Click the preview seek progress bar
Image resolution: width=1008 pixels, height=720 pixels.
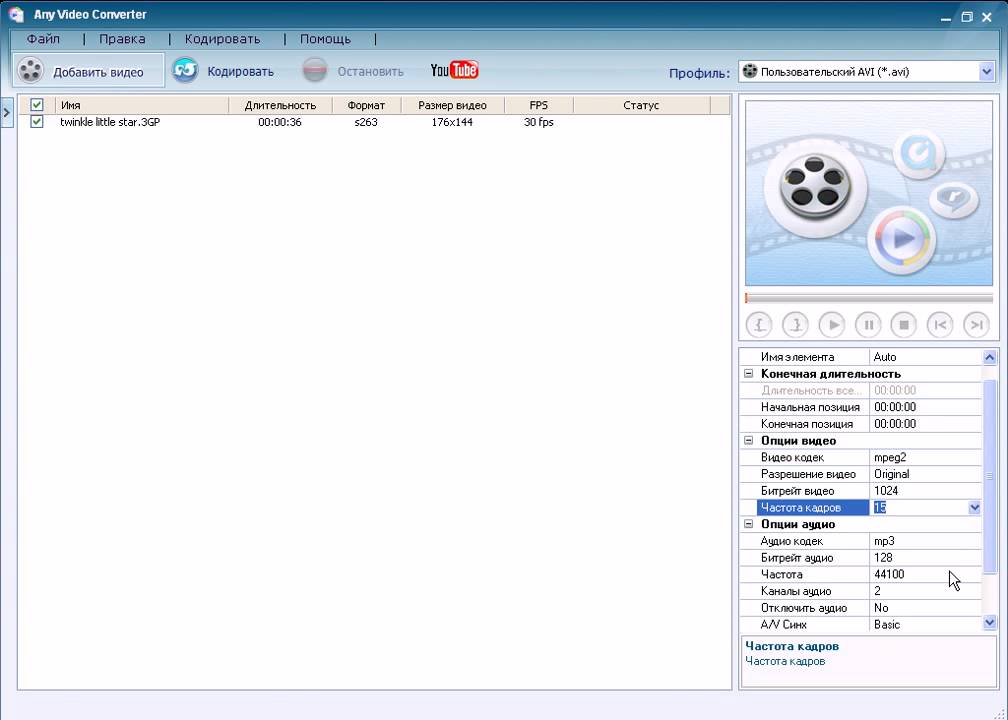click(869, 298)
